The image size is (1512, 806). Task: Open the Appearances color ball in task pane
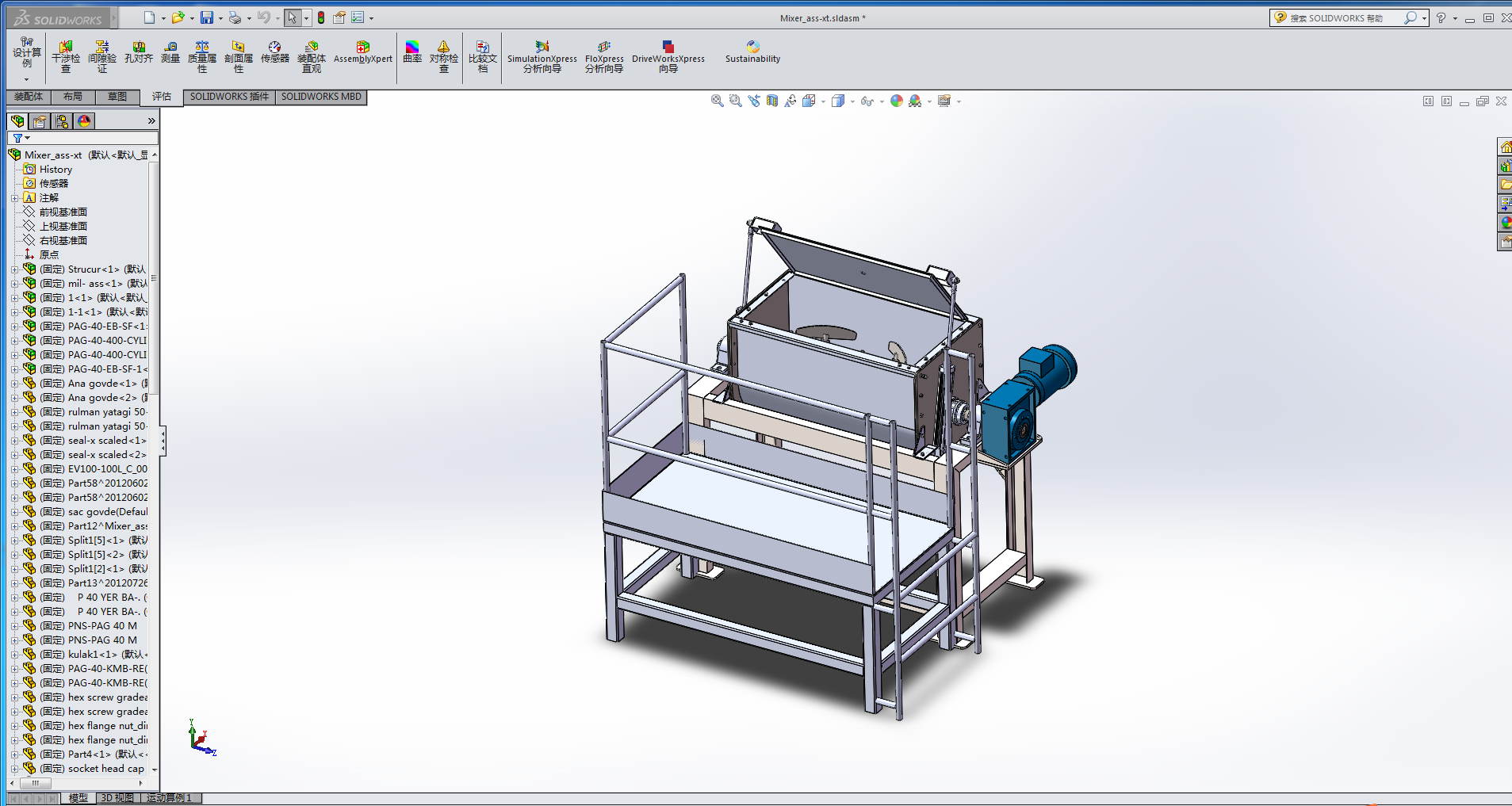pyautogui.click(x=1505, y=223)
